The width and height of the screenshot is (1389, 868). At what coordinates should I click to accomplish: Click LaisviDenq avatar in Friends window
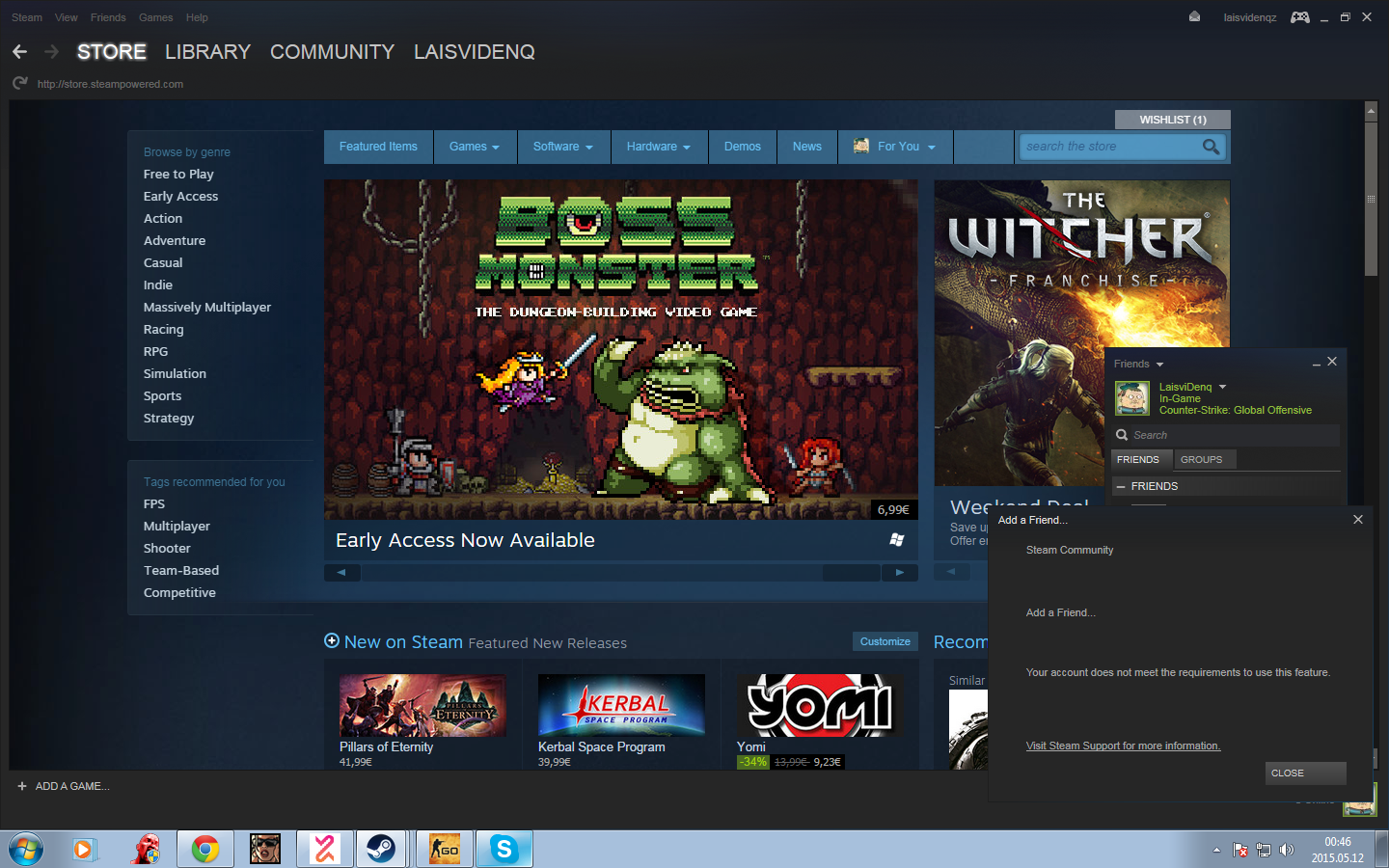pos(1132,397)
